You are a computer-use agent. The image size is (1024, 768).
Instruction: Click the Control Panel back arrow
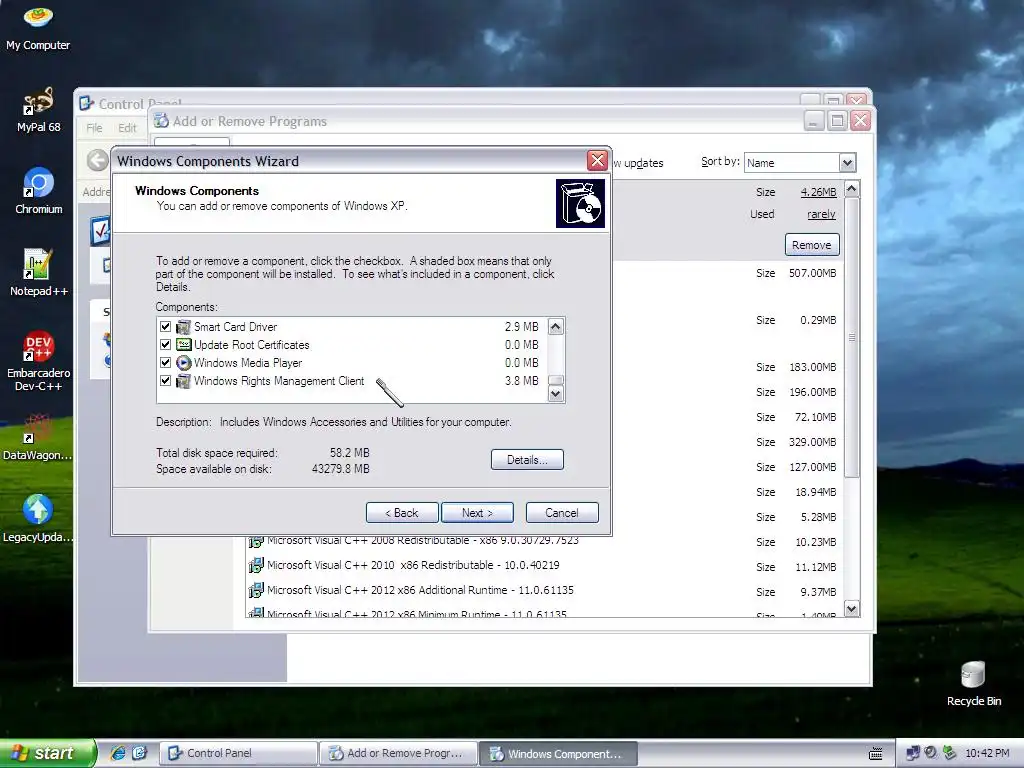[97, 160]
